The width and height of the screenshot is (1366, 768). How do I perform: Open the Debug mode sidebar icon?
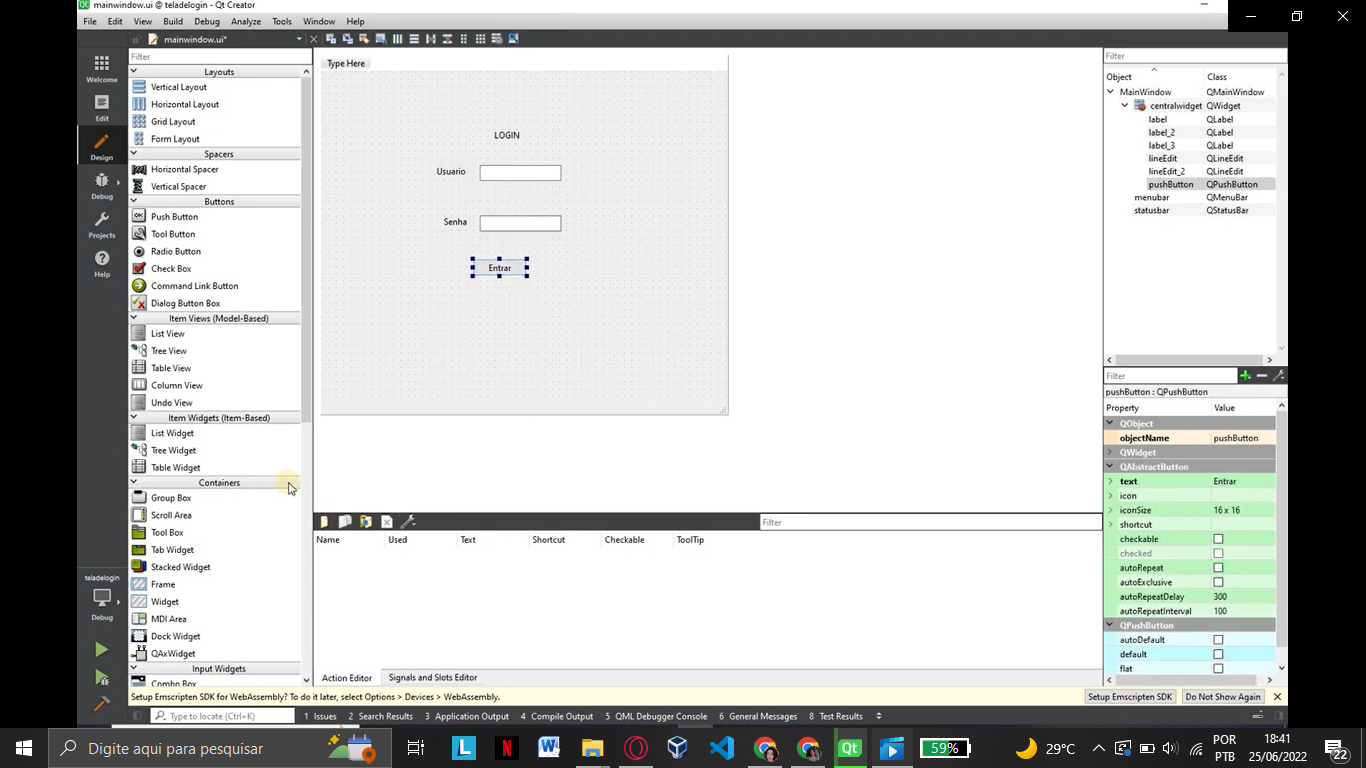pos(101,184)
